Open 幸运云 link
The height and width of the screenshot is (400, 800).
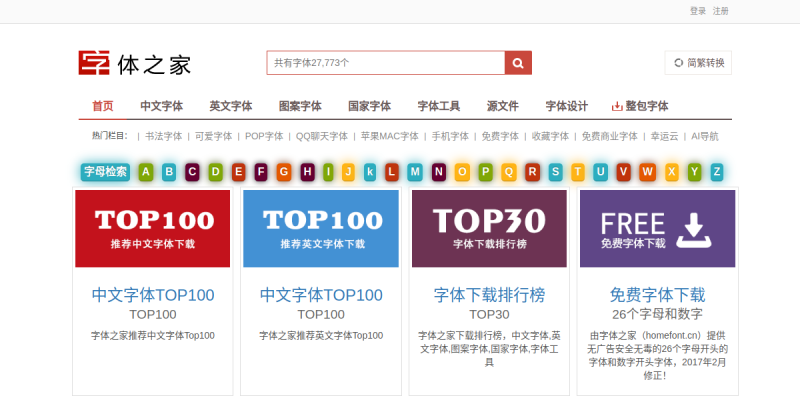coord(664,136)
